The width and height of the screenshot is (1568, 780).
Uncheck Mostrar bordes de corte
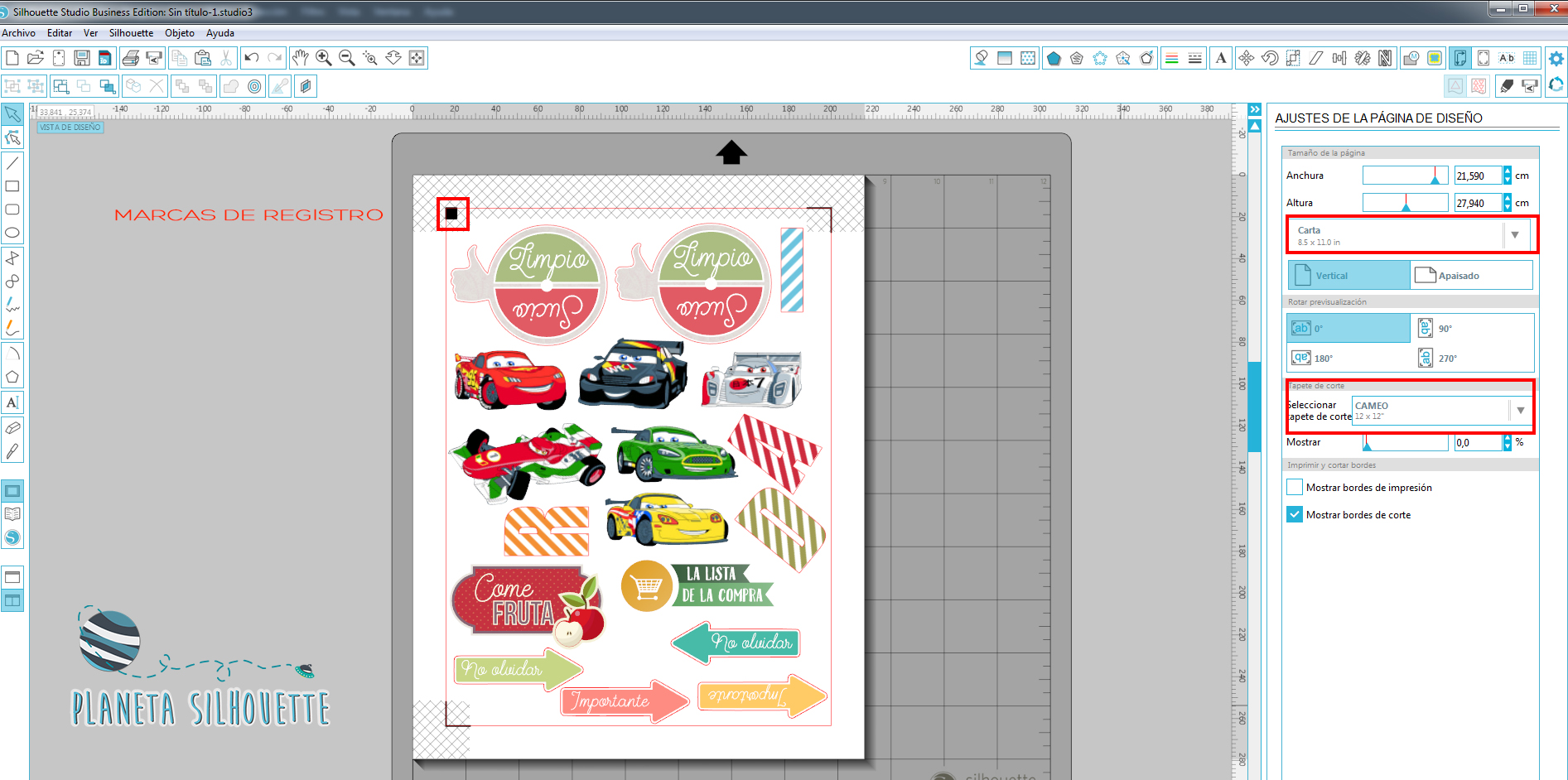coord(1295,514)
